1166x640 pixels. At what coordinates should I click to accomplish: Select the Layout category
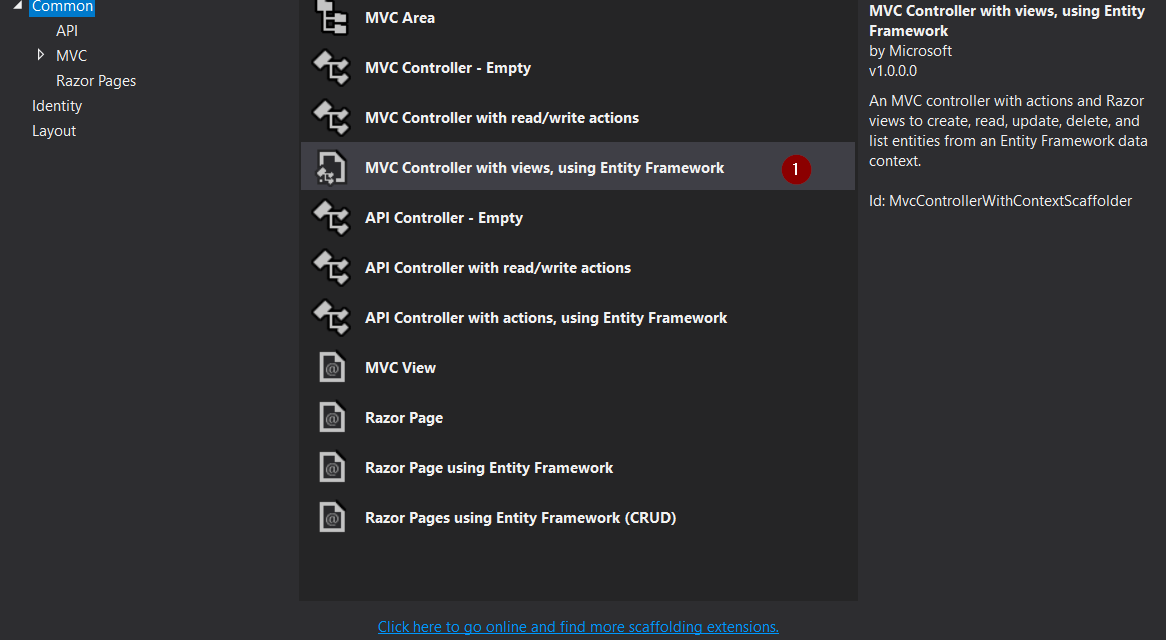[54, 131]
